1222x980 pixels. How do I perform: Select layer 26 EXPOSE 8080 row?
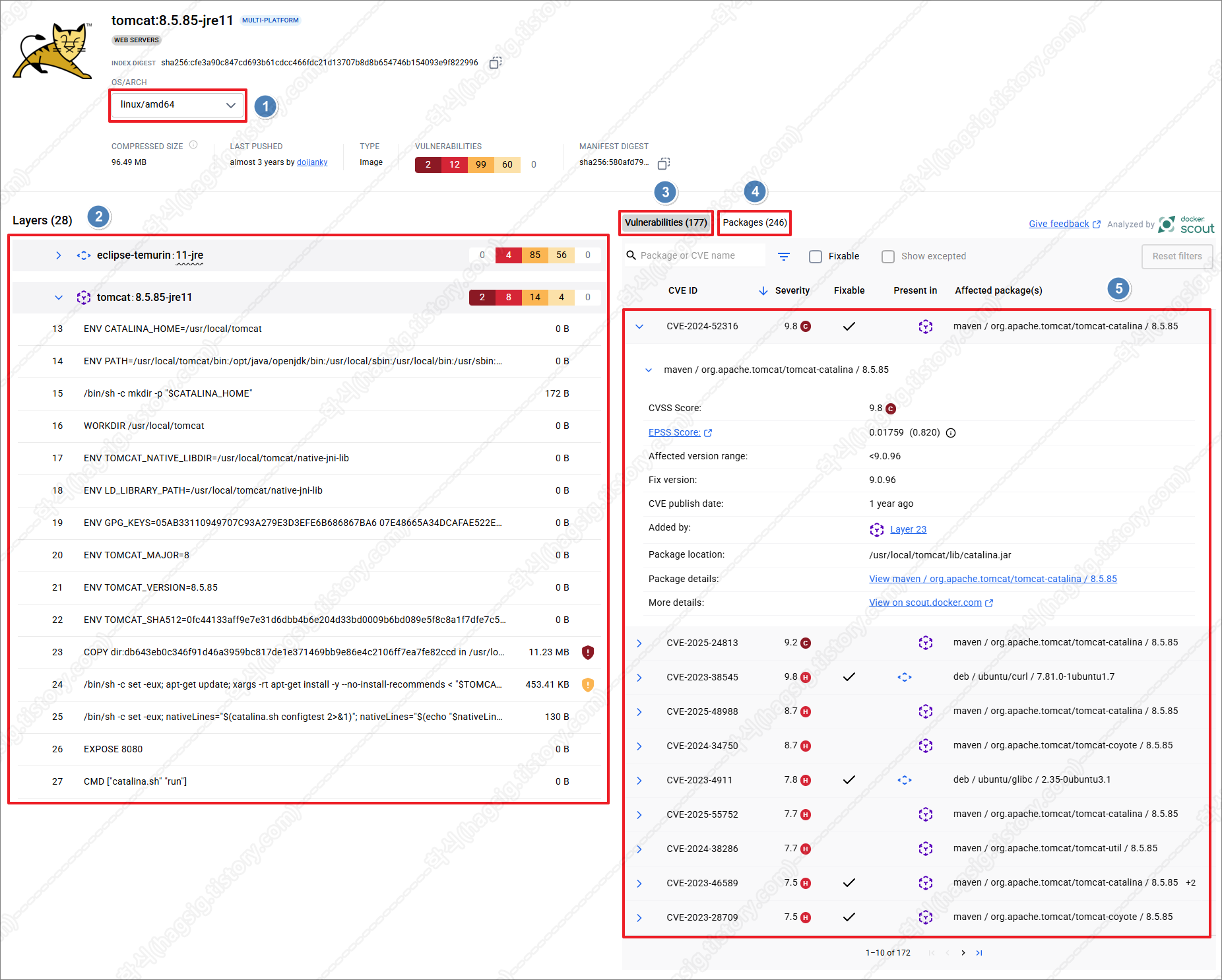click(309, 750)
